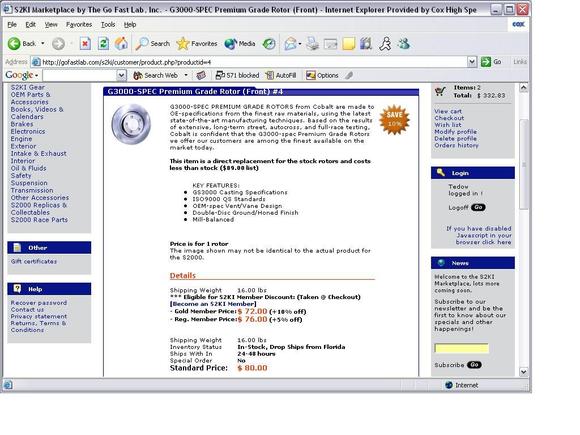580x435 pixels.
Task: Open the Tools menu
Action: click(108, 25)
